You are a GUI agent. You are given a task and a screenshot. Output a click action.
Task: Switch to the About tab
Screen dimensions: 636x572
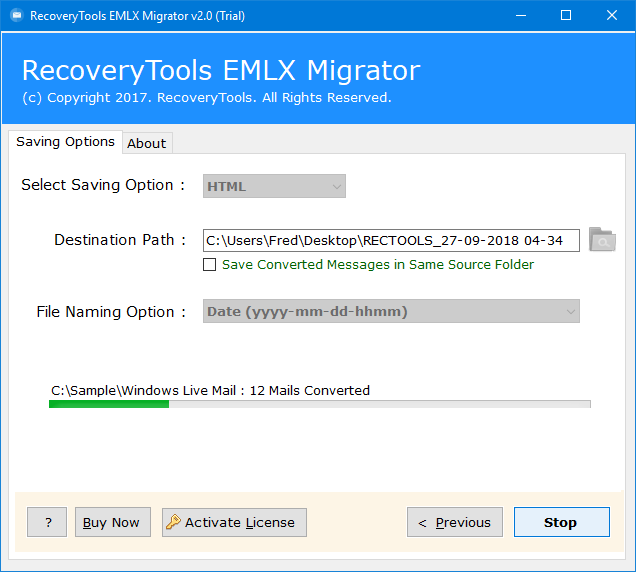coord(147,143)
